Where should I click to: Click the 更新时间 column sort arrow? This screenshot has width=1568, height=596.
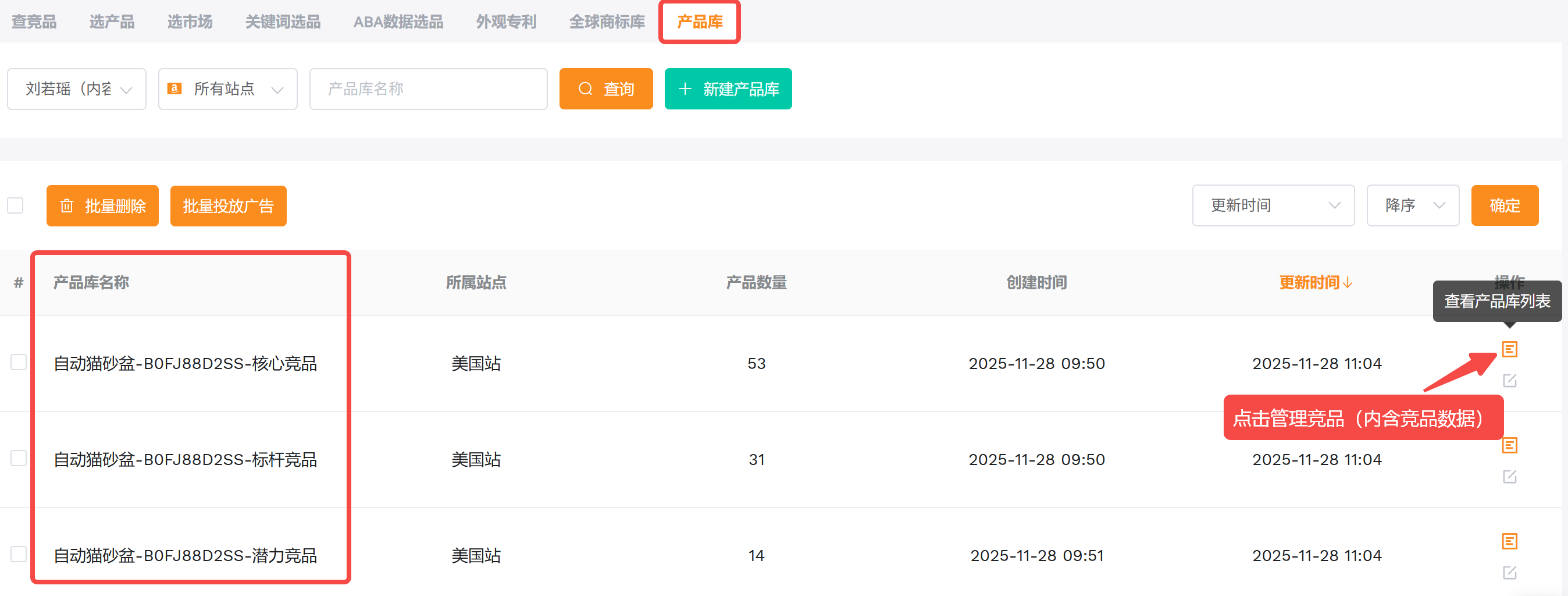[x=1348, y=283]
